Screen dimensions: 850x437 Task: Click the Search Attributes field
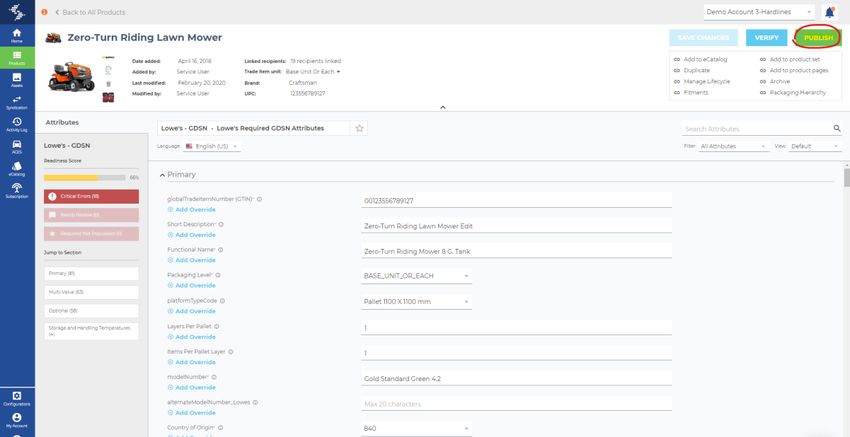pyautogui.click(x=757, y=129)
